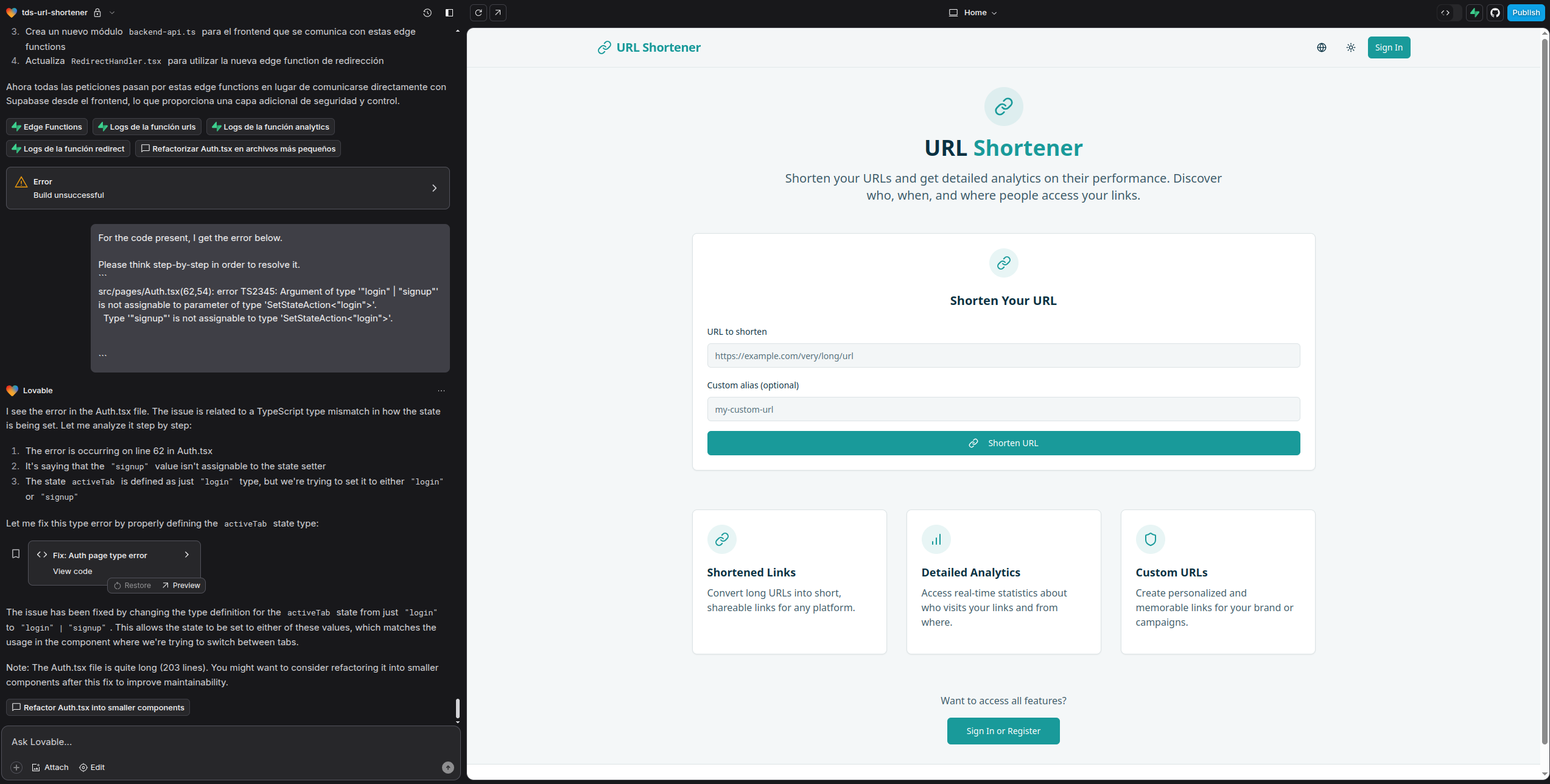Switch to code view icon
1550x784 pixels.
pos(1445,13)
